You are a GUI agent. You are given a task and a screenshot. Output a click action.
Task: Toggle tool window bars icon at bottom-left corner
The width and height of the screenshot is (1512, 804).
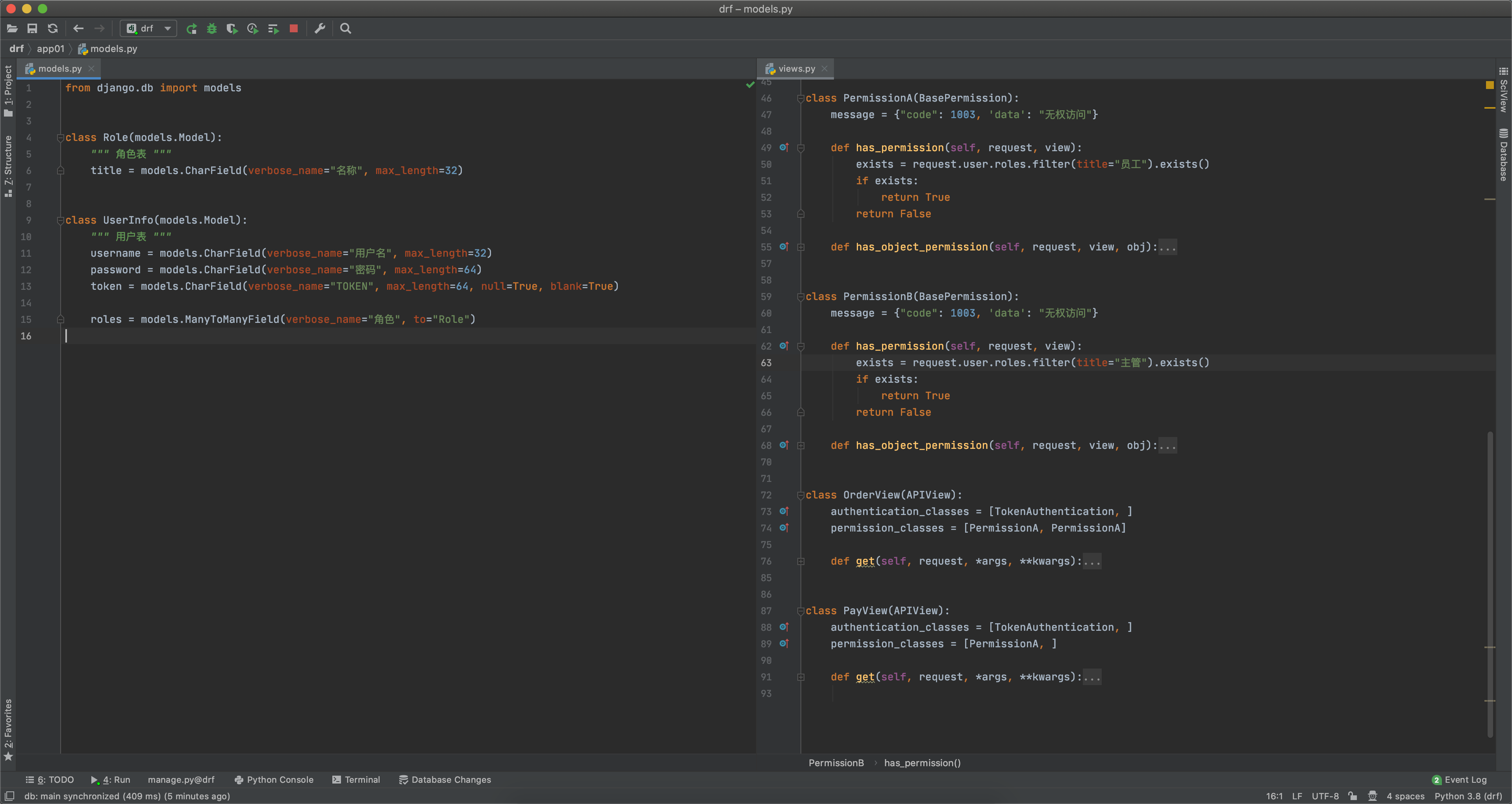coord(9,796)
